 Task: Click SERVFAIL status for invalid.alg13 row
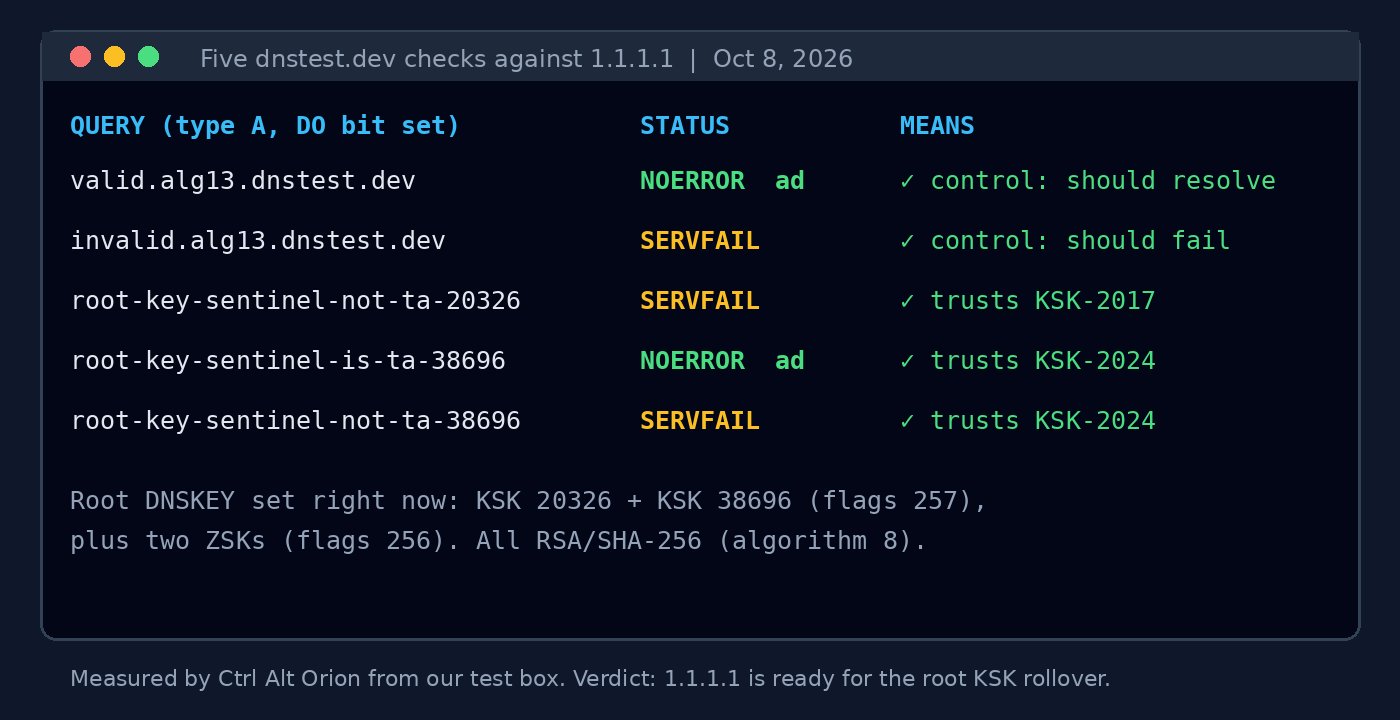(700, 241)
